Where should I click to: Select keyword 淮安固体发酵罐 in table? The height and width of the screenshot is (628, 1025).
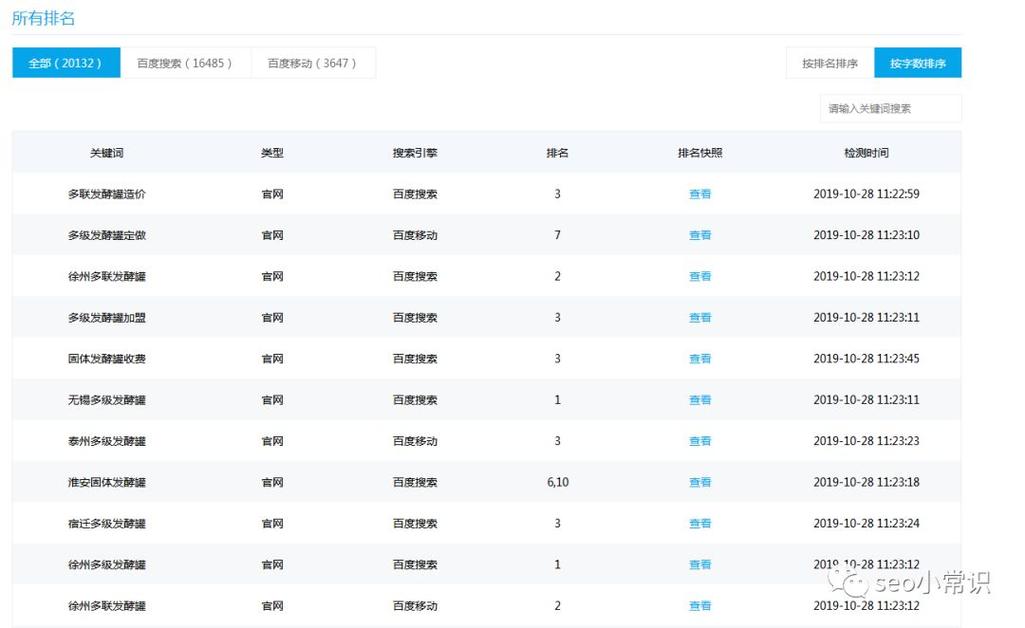click(x=107, y=482)
